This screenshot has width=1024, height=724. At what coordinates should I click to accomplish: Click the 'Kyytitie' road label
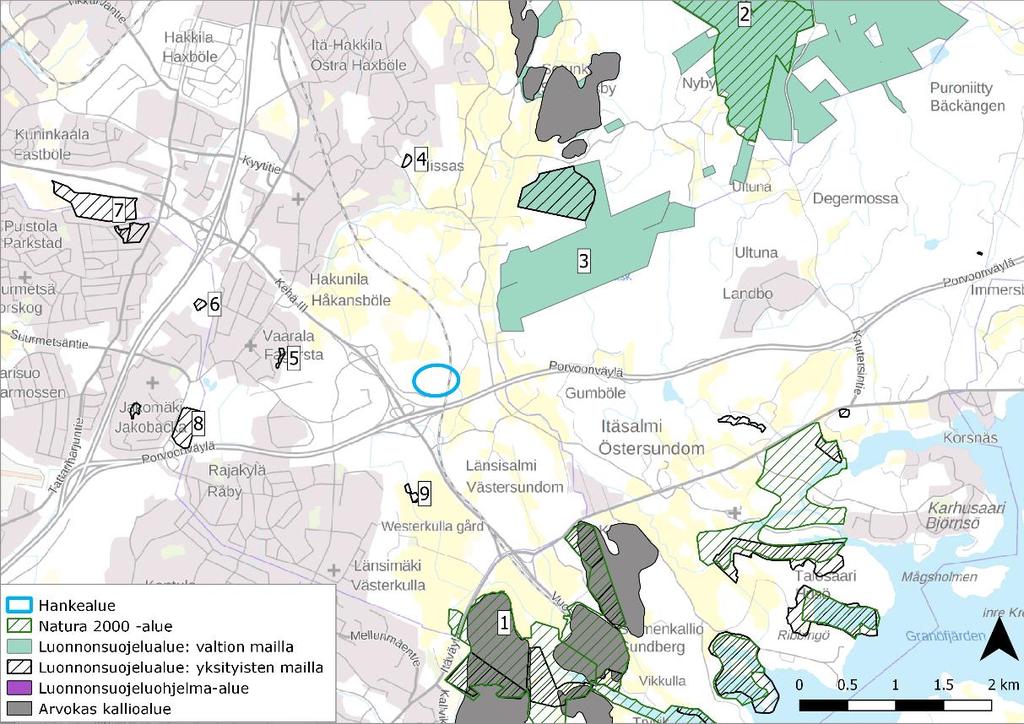[261, 165]
